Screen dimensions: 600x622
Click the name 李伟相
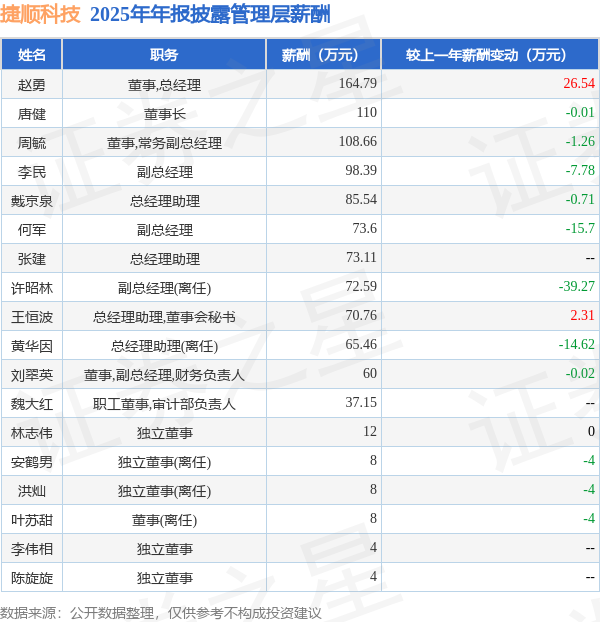(32, 549)
